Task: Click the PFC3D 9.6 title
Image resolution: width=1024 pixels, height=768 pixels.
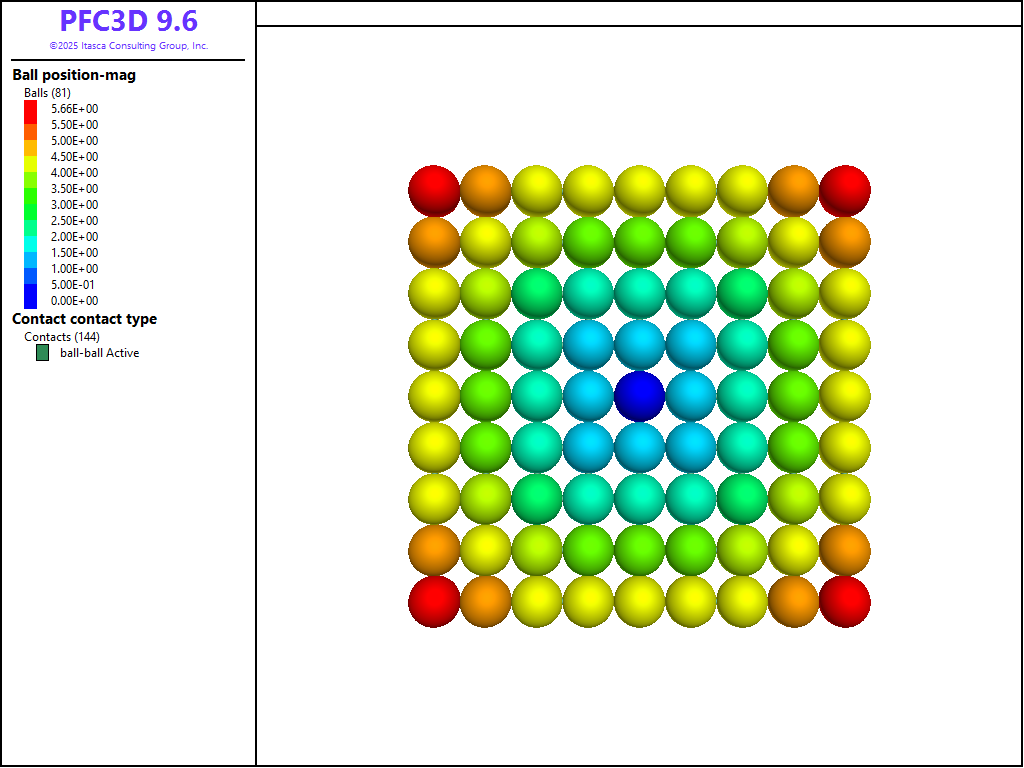Action: (x=128, y=21)
